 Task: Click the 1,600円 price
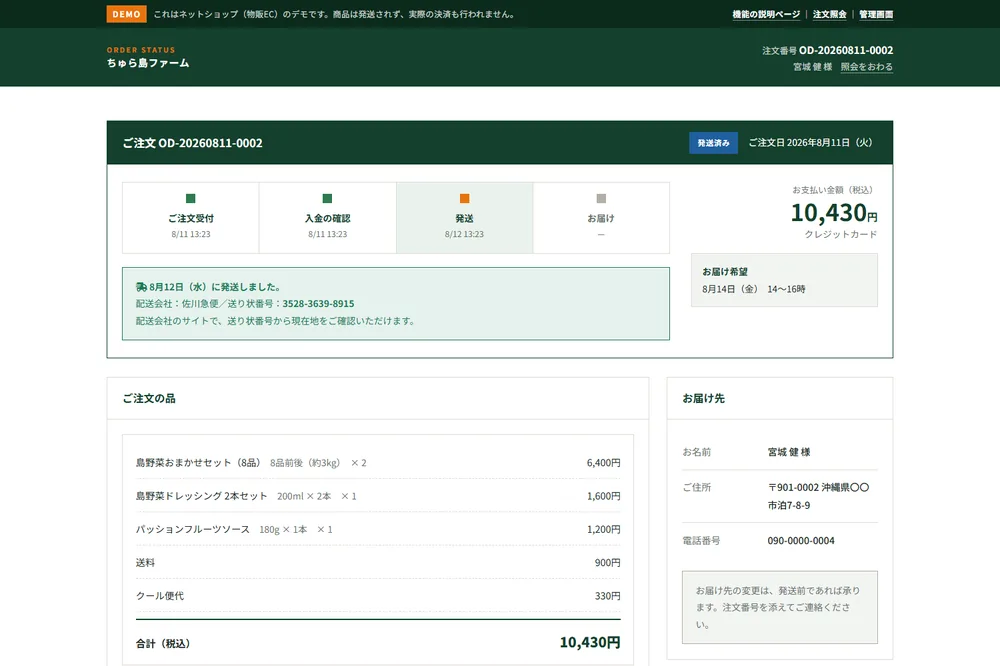click(x=603, y=496)
